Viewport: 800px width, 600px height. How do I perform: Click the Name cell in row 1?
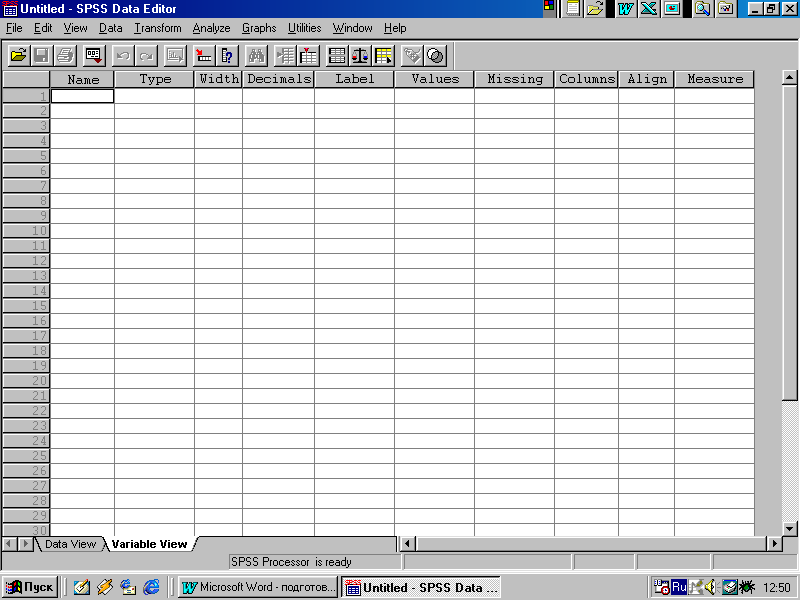(x=82, y=96)
